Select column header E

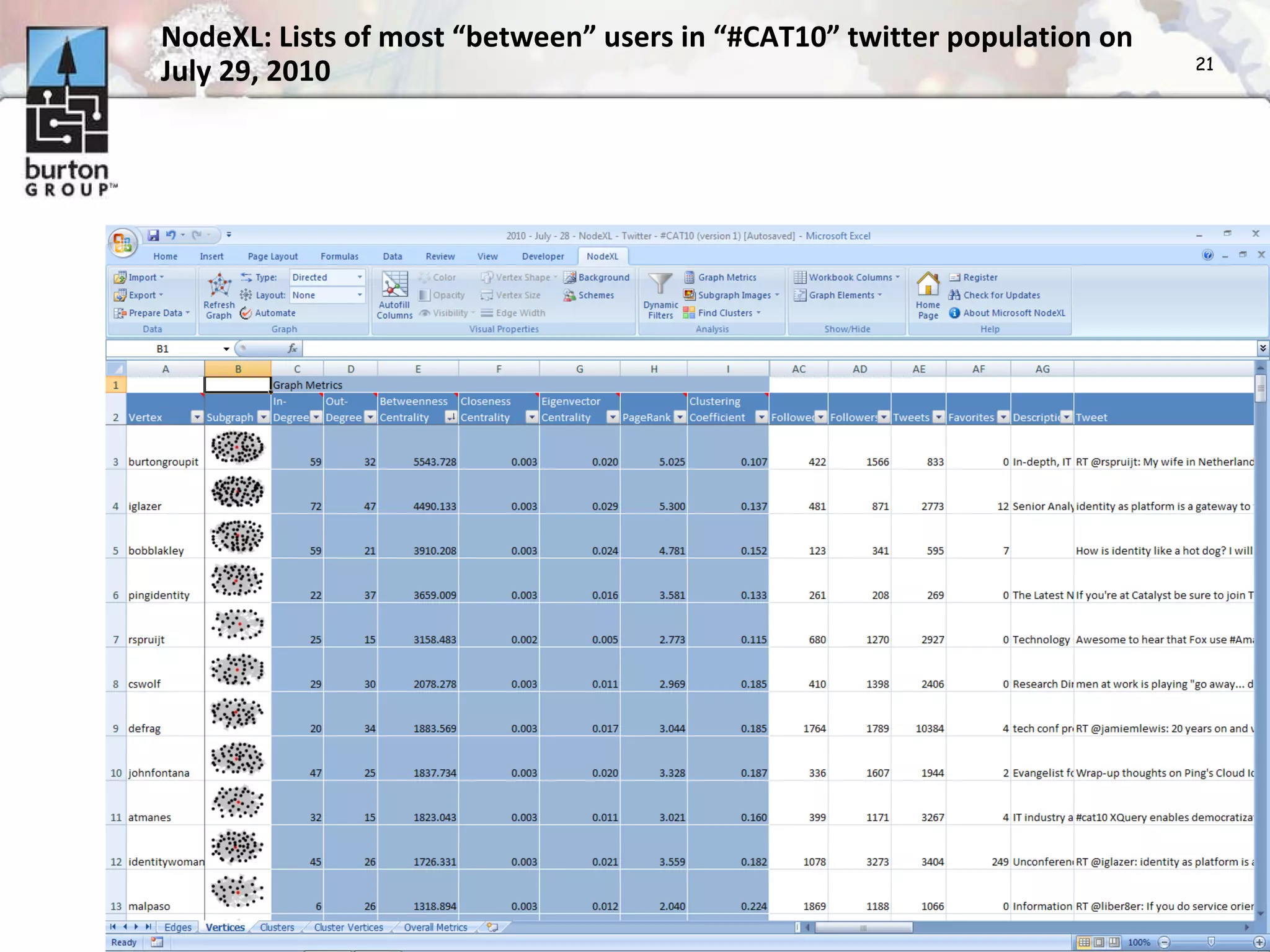pos(418,369)
